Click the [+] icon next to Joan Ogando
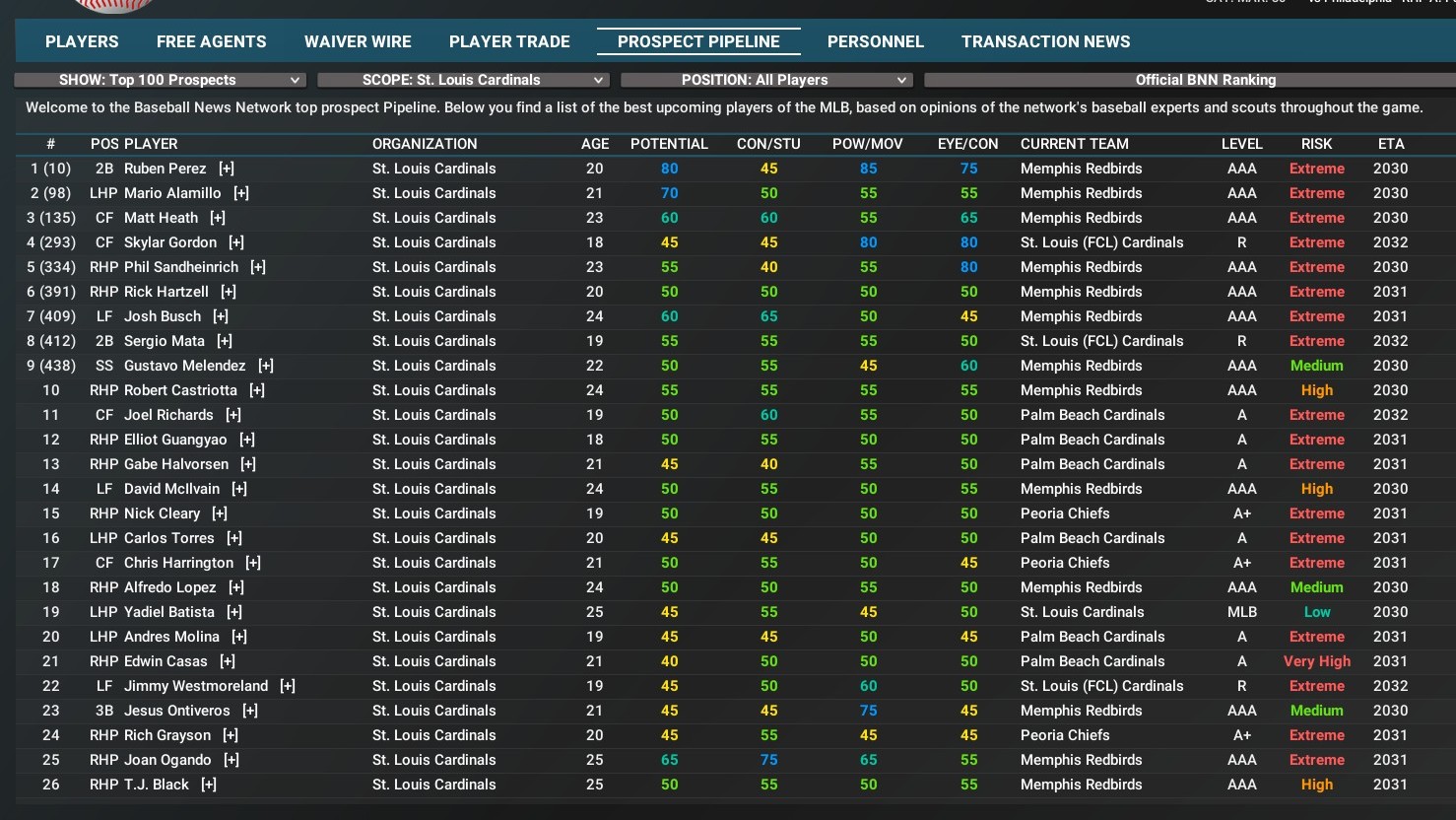Viewport: 1456px width, 820px height. coord(232,760)
